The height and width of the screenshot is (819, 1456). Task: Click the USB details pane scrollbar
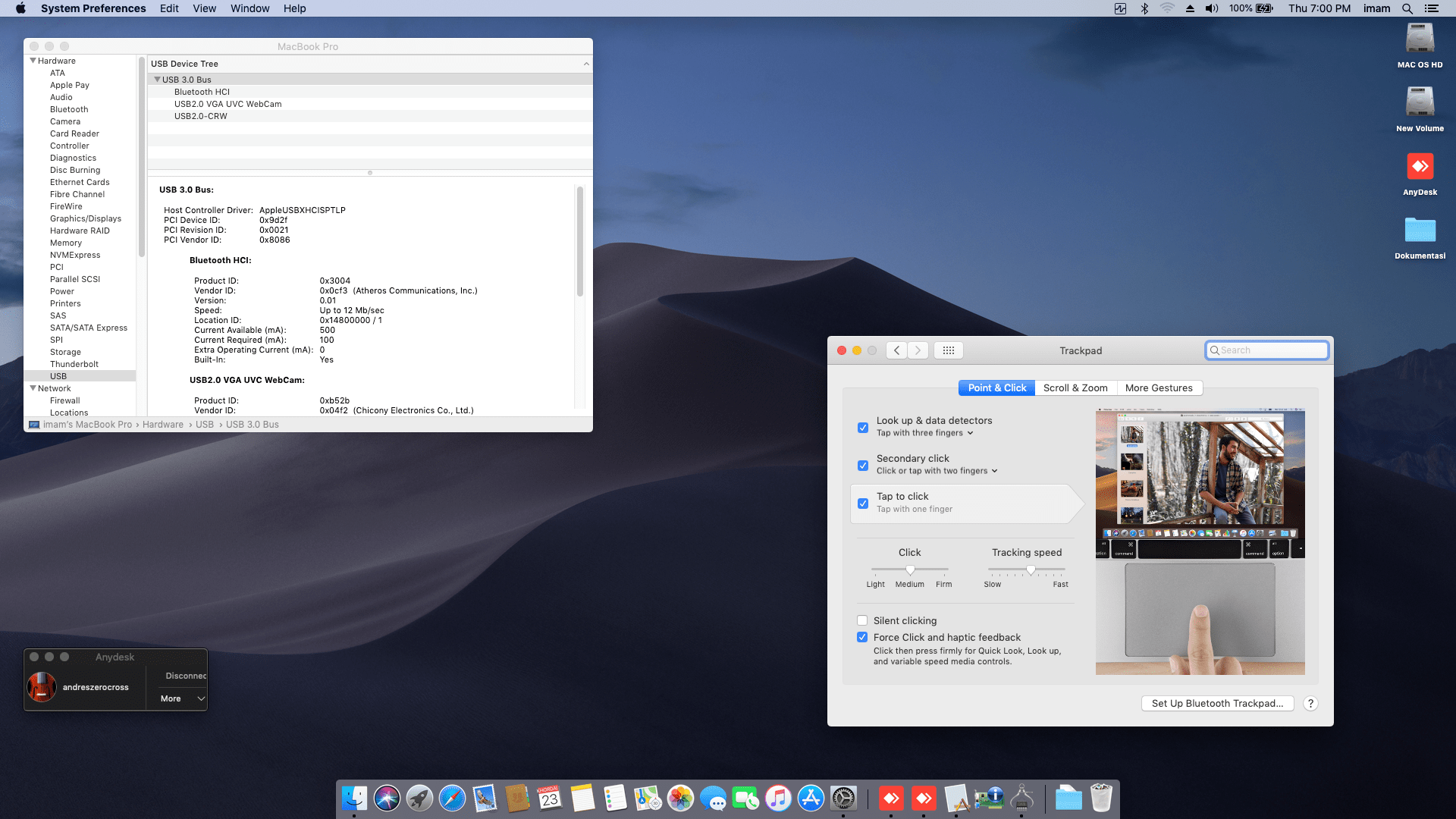(580, 241)
